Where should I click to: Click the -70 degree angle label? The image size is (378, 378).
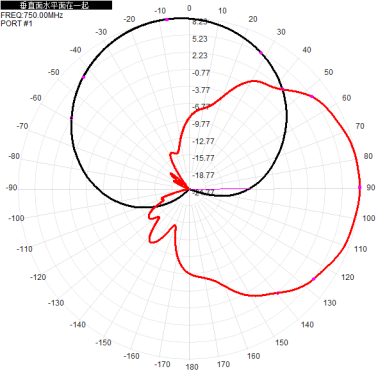click(x=22, y=126)
